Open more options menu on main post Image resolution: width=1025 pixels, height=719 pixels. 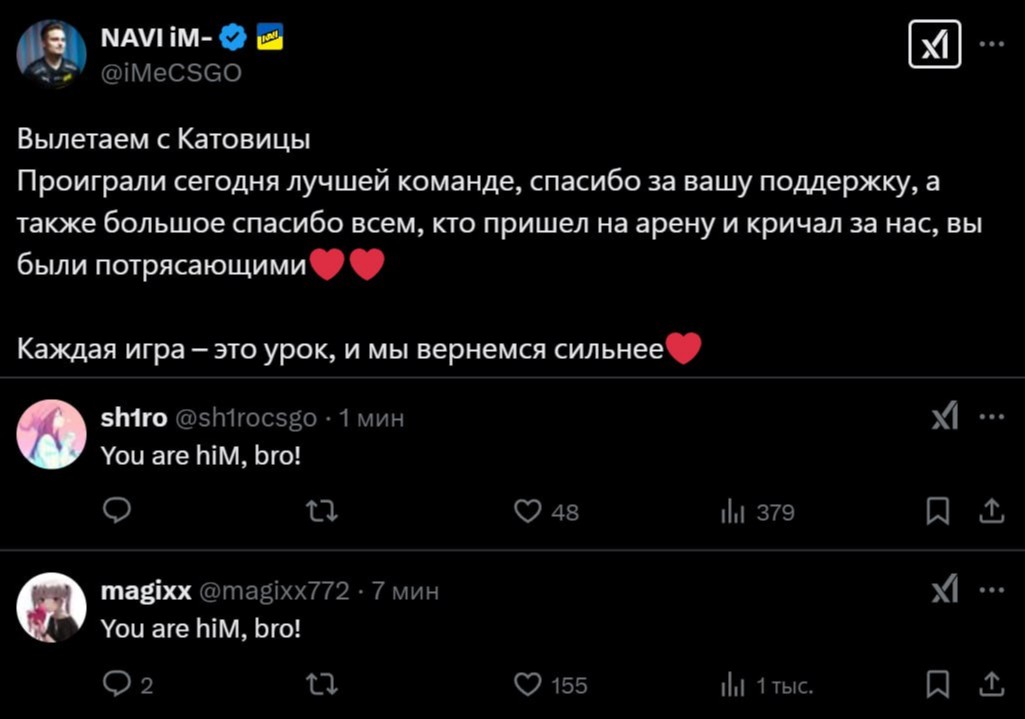pos(991,45)
